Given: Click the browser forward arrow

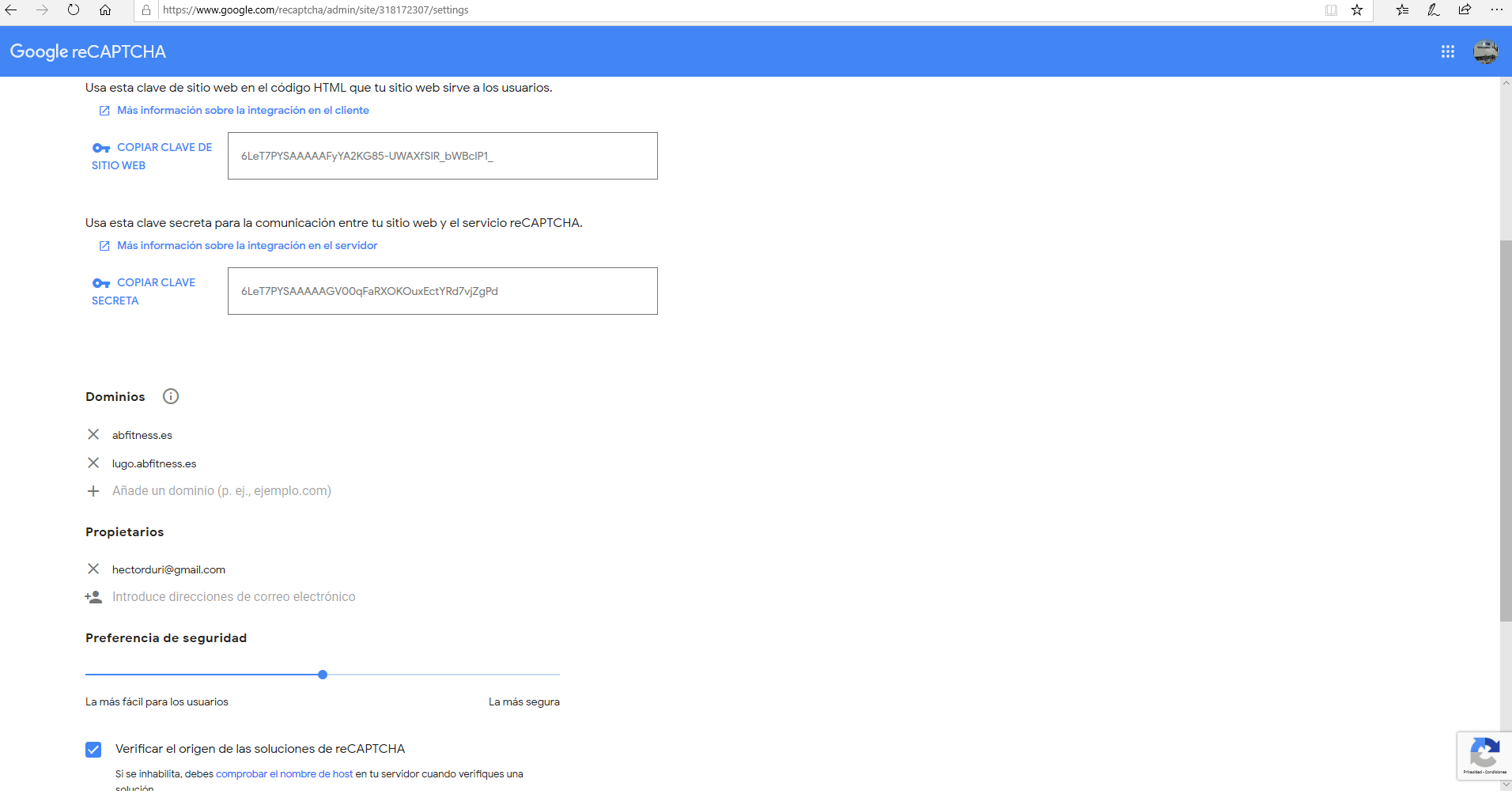Looking at the screenshot, I should coord(42,9).
